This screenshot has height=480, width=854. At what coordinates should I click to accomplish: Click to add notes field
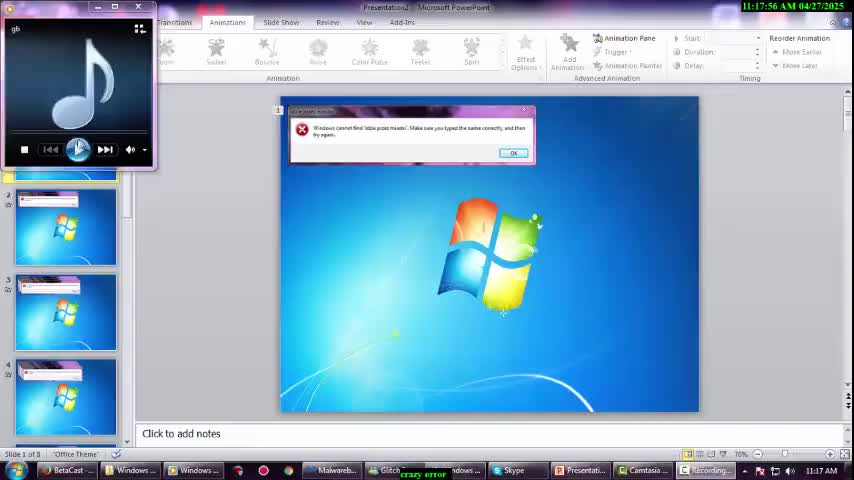(x=489, y=434)
